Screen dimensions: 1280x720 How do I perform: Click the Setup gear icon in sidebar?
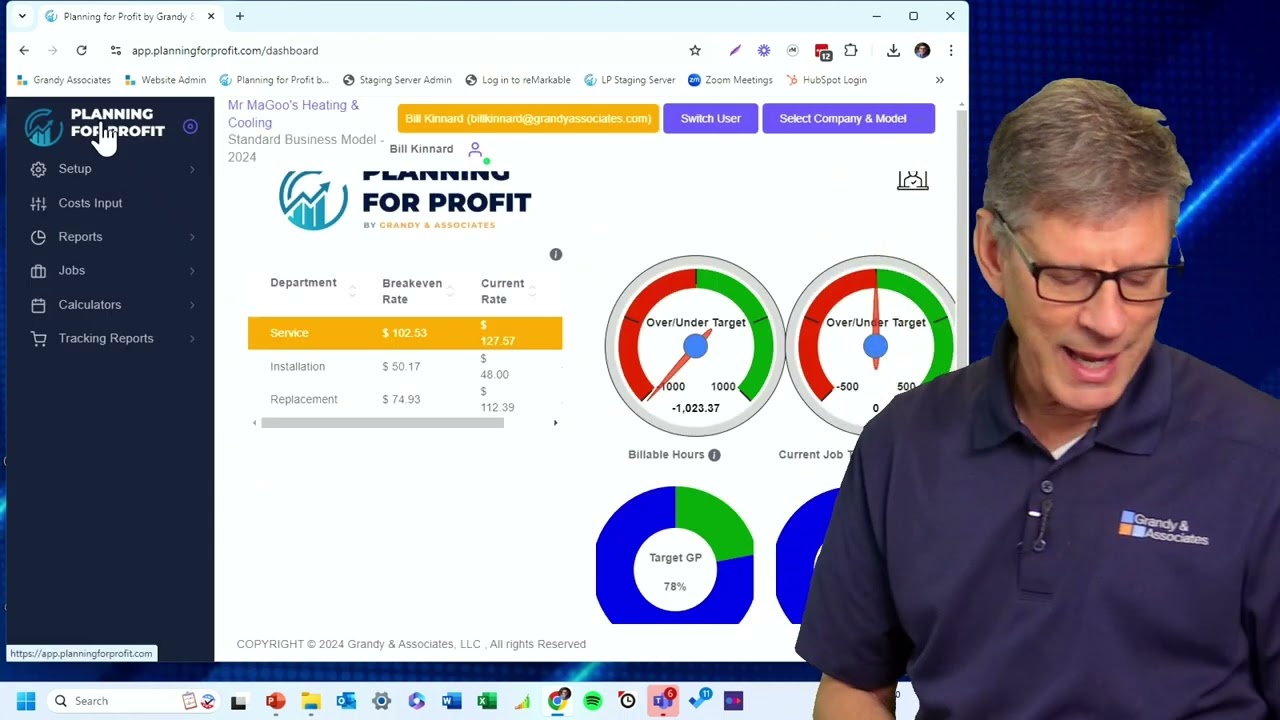[x=38, y=169]
